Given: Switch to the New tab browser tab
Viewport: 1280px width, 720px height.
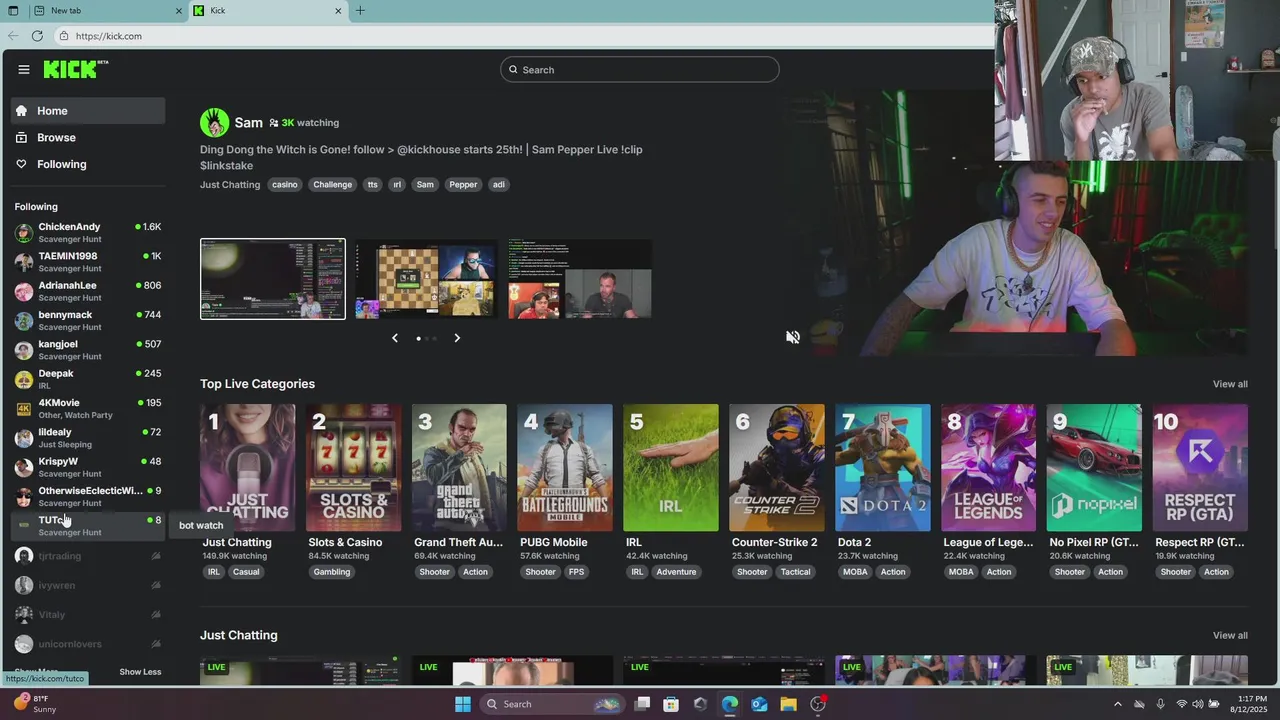Looking at the screenshot, I should pos(107,11).
